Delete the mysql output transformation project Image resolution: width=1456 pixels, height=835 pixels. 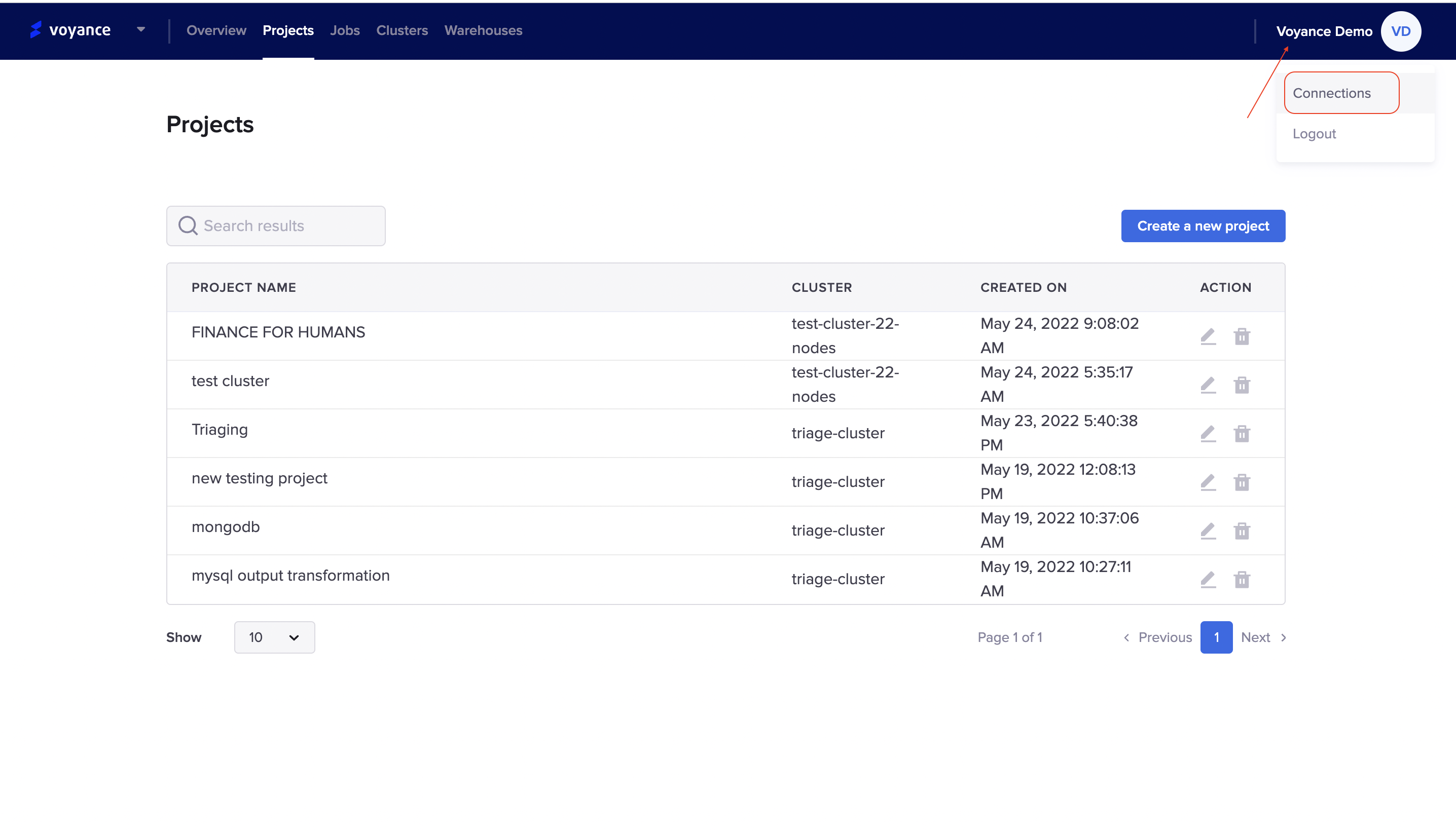[1242, 580]
